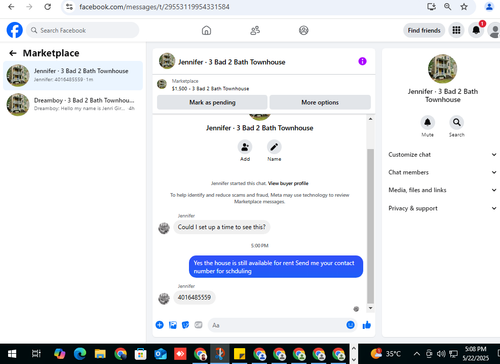
Task: Open the $1,500 listing thumbnail under Marketplace
Action: (x=162, y=84)
